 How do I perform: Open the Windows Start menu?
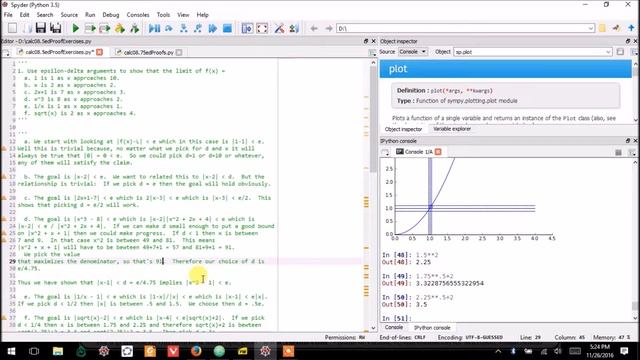tap(11, 351)
